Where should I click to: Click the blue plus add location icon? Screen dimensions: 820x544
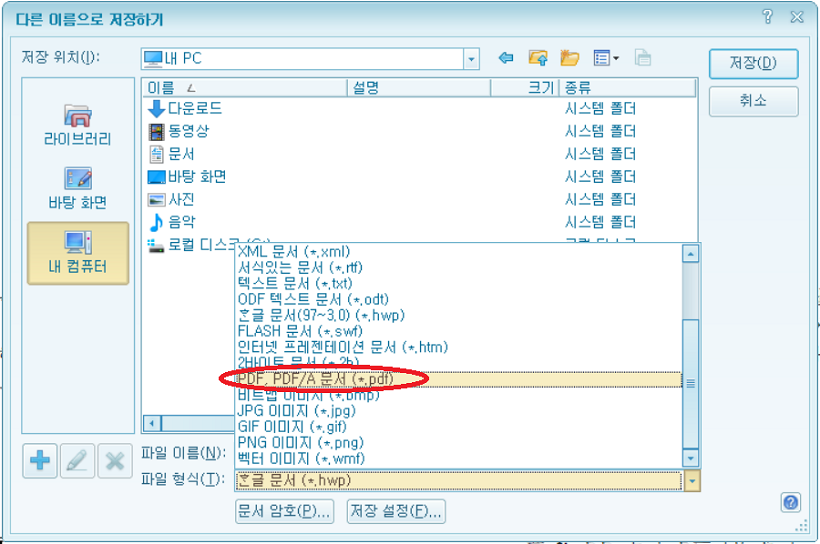(41, 460)
